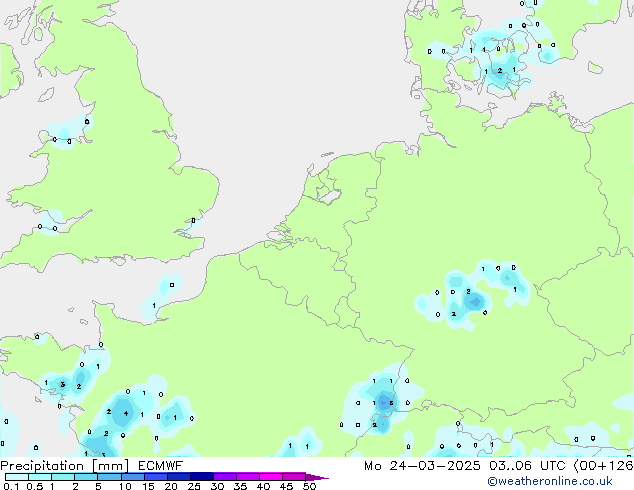Click the '45' legend value
The width and height of the screenshot is (634, 490).
point(286,486)
